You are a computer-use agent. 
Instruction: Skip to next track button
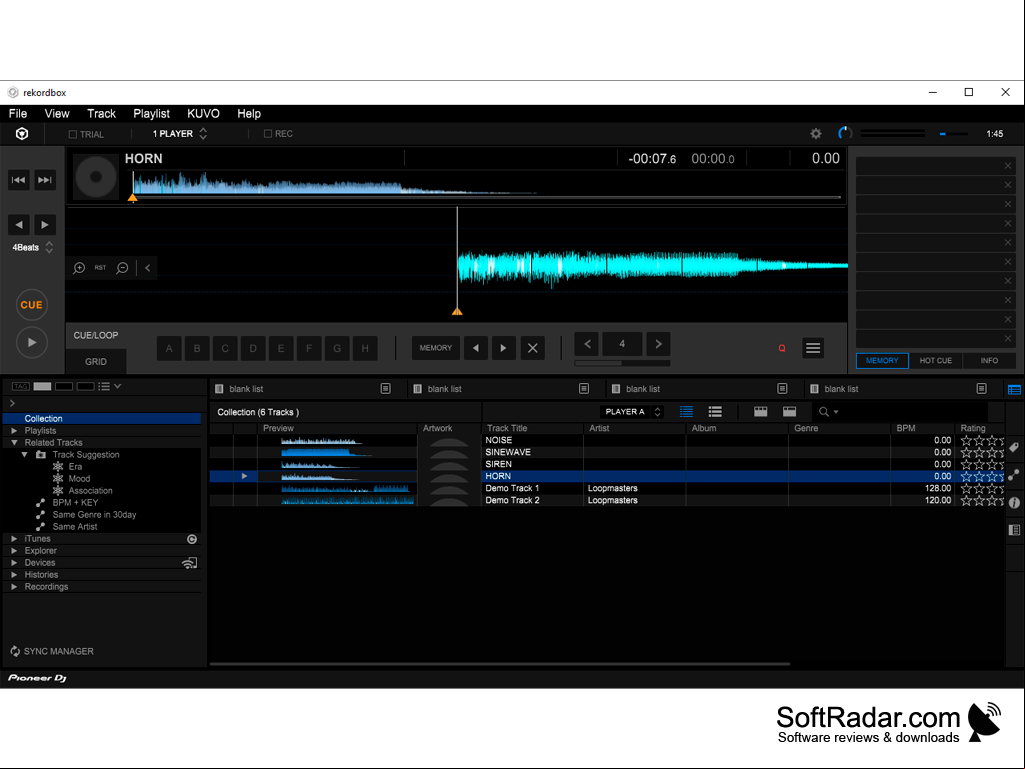(x=45, y=180)
